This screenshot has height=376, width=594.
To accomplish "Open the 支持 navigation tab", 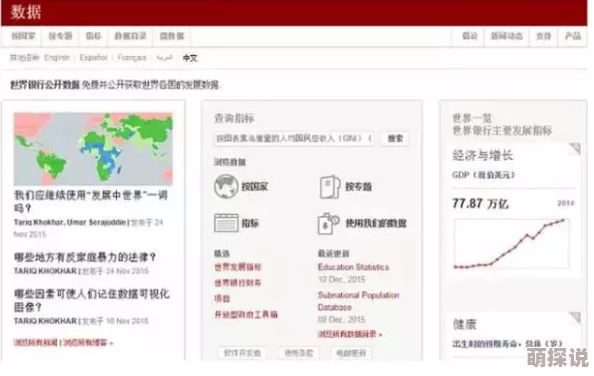I will pyautogui.click(x=543, y=36).
